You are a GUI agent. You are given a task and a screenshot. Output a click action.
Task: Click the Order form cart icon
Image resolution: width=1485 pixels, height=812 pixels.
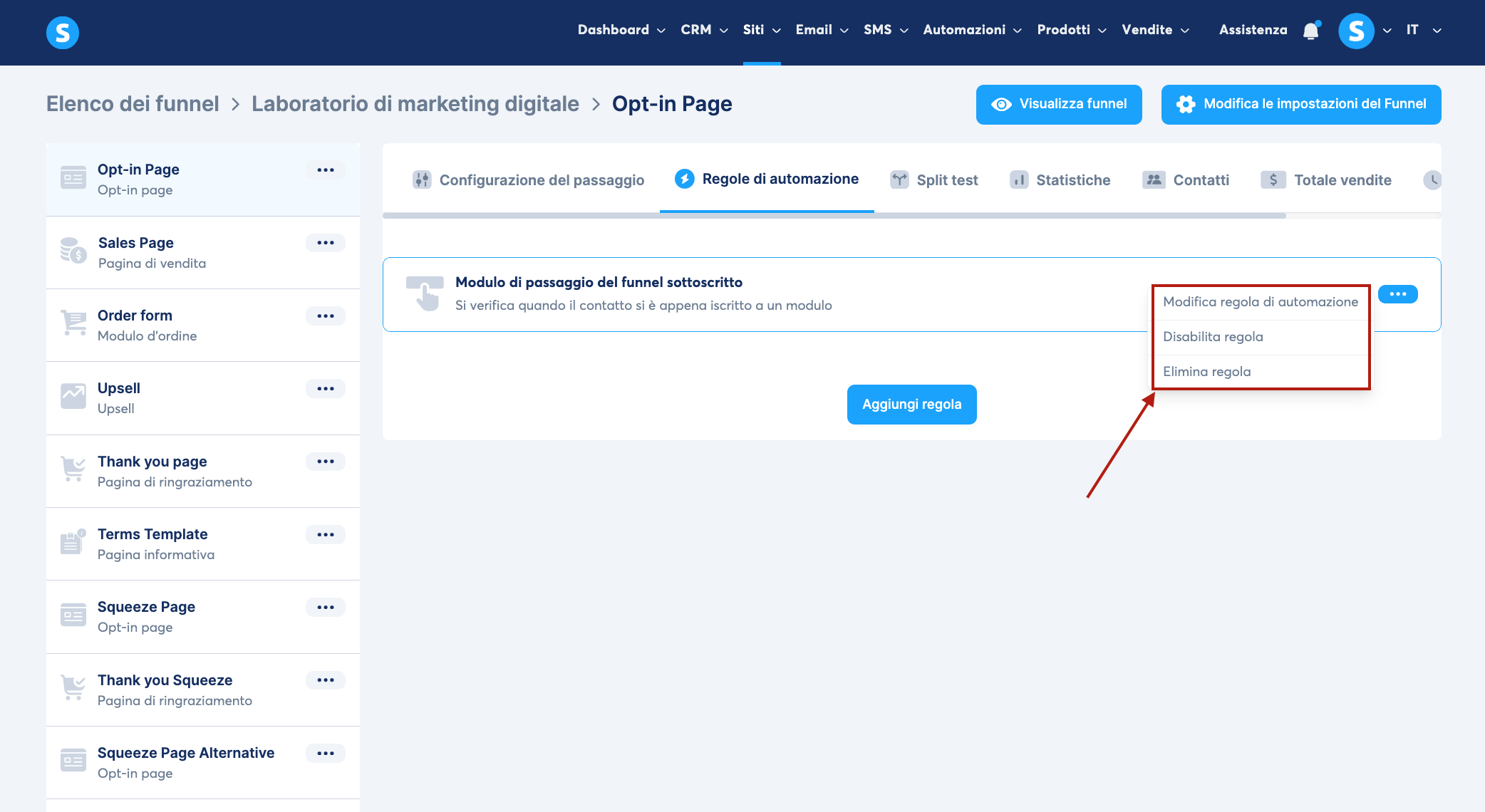point(73,323)
